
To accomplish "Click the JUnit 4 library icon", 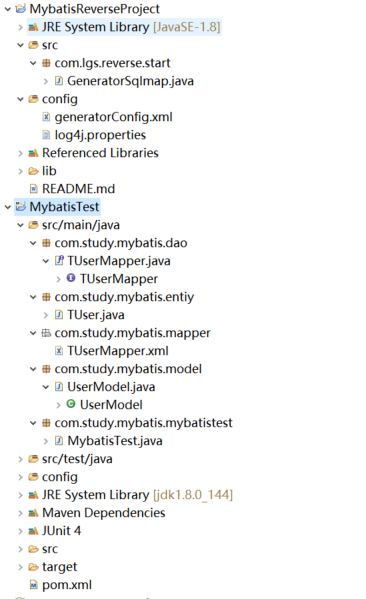I will (33, 531).
